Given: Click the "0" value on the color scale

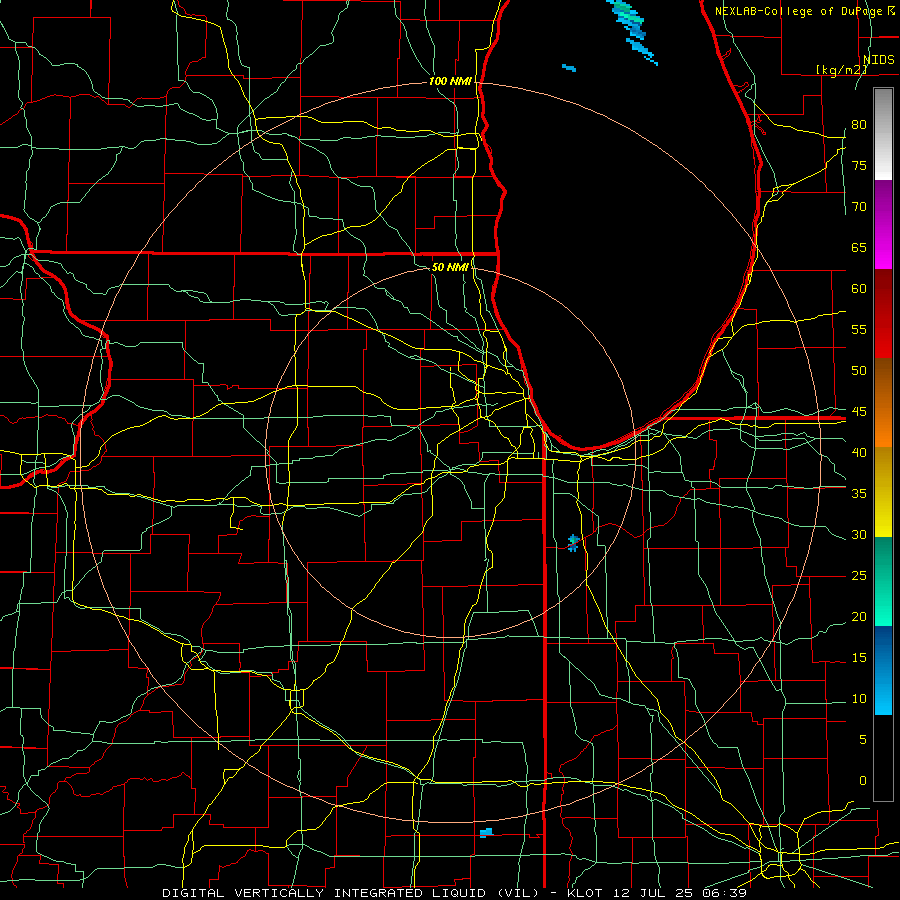Looking at the screenshot, I should click(x=863, y=781).
